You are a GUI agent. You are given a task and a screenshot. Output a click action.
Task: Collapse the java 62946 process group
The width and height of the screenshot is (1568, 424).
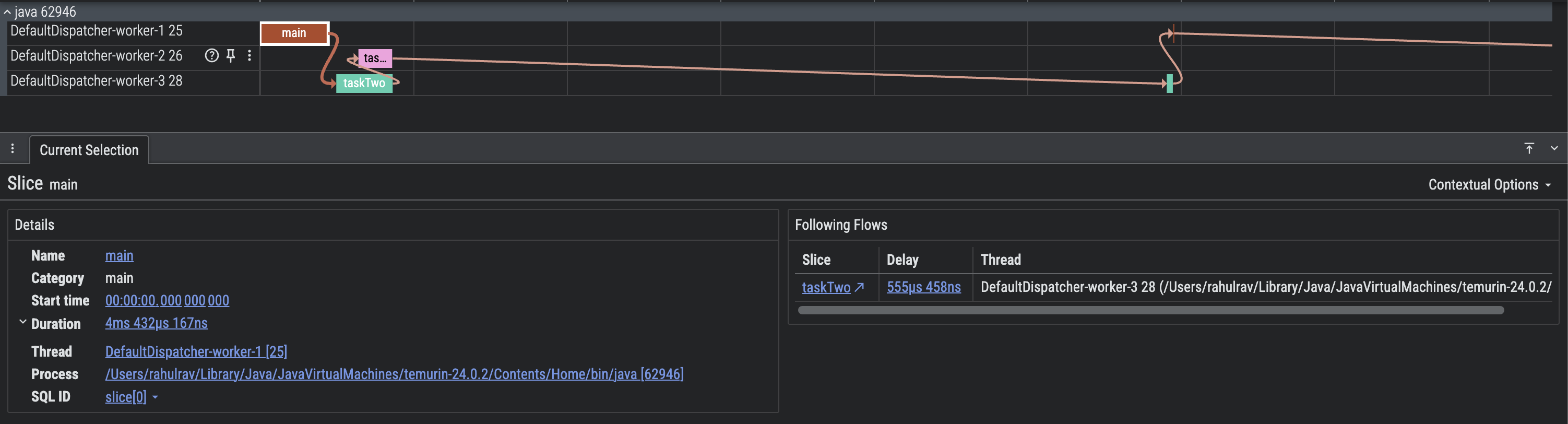(7, 12)
